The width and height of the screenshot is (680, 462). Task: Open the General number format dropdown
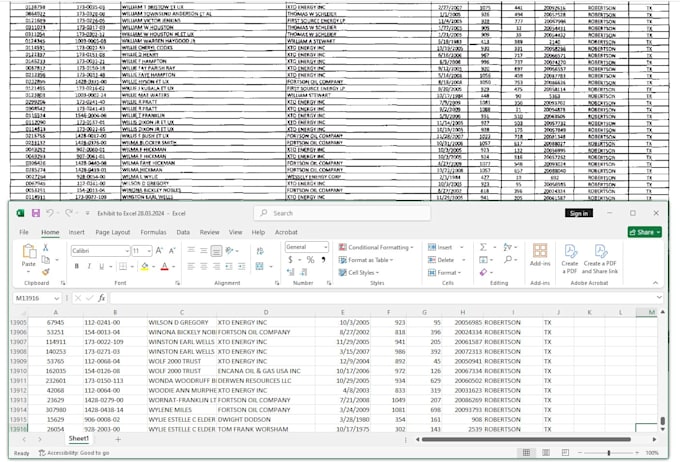point(325,247)
